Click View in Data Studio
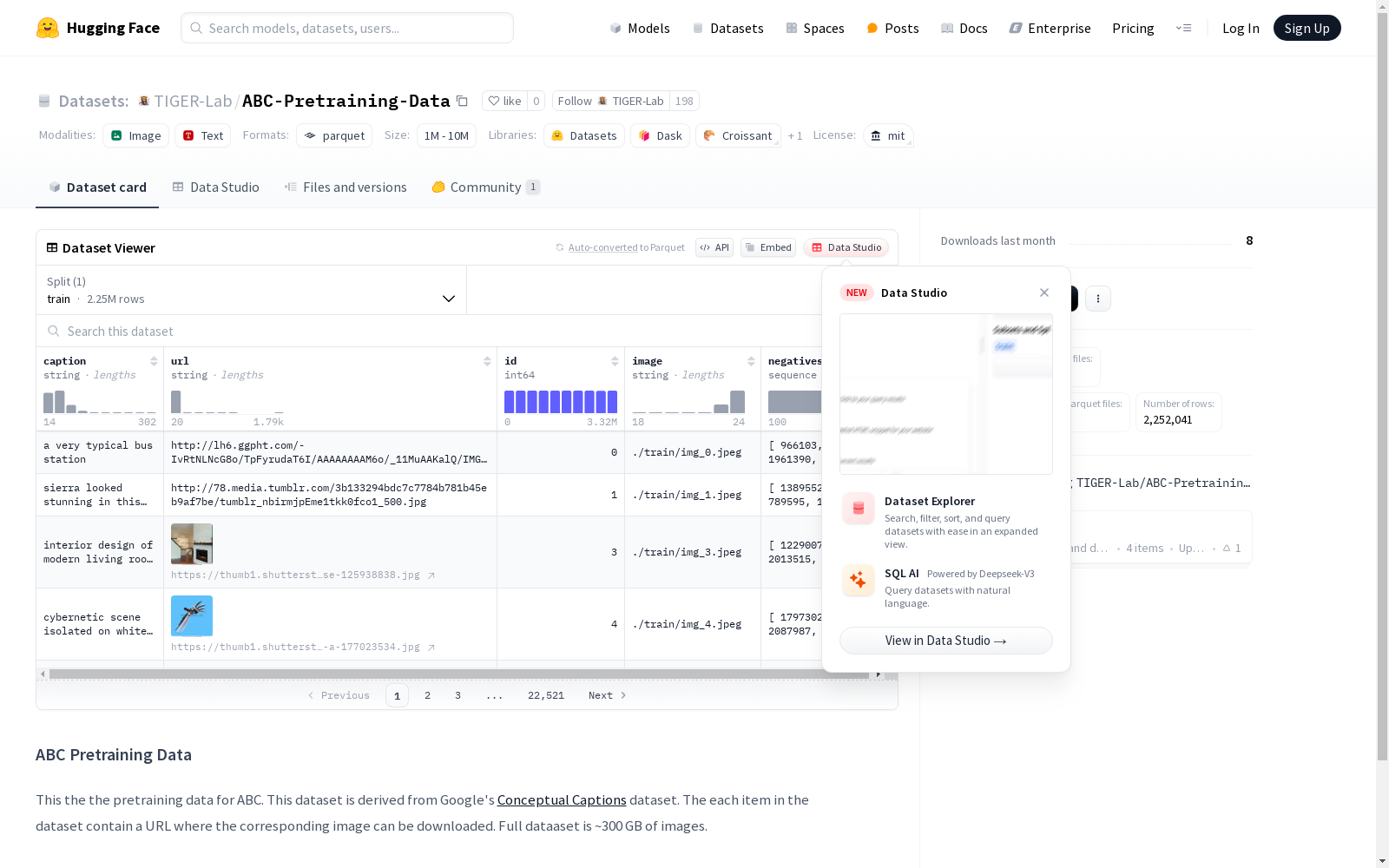The image size is (1389, 868). tap(946, 641)
